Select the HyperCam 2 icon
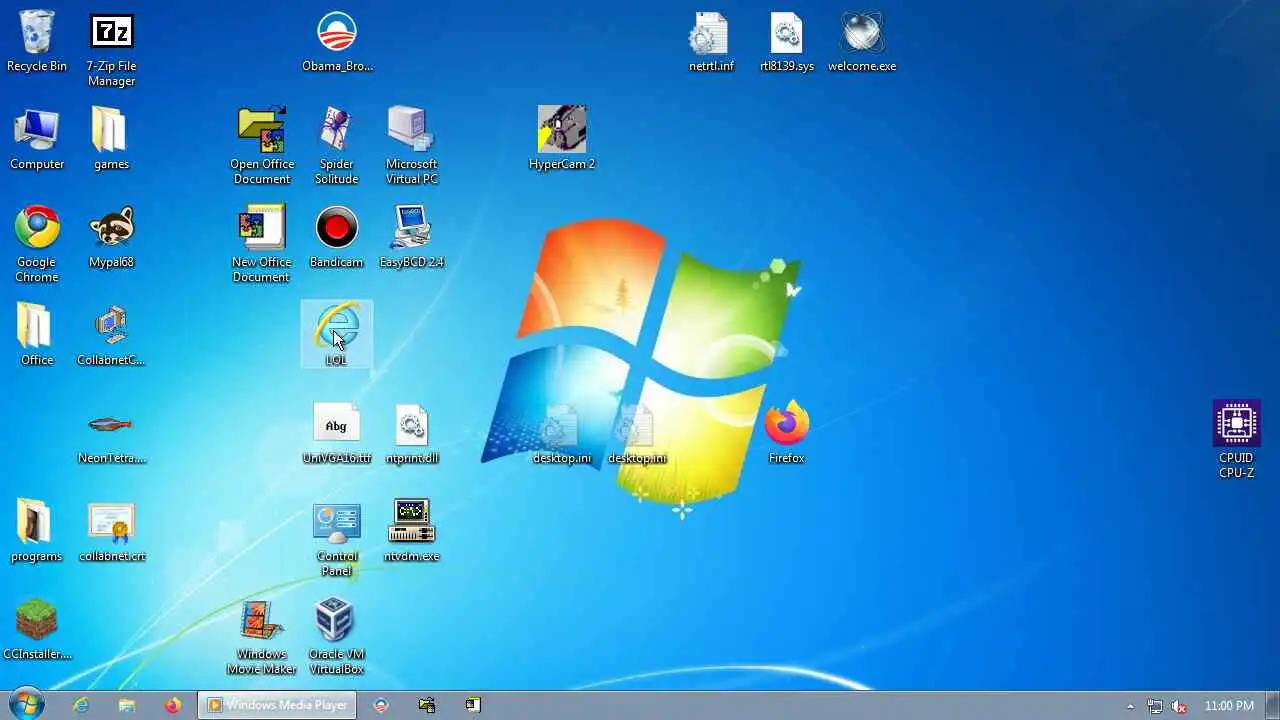Image resolution: width=1280 pixels, height=720 pixels. 561,140
